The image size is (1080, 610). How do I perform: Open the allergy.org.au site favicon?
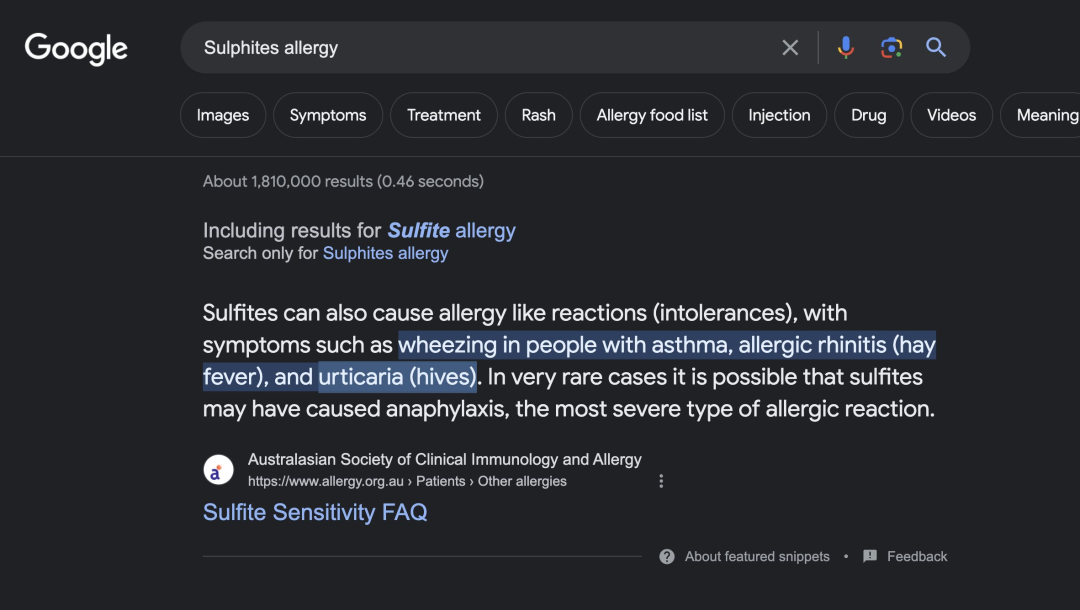coord(218,470)
